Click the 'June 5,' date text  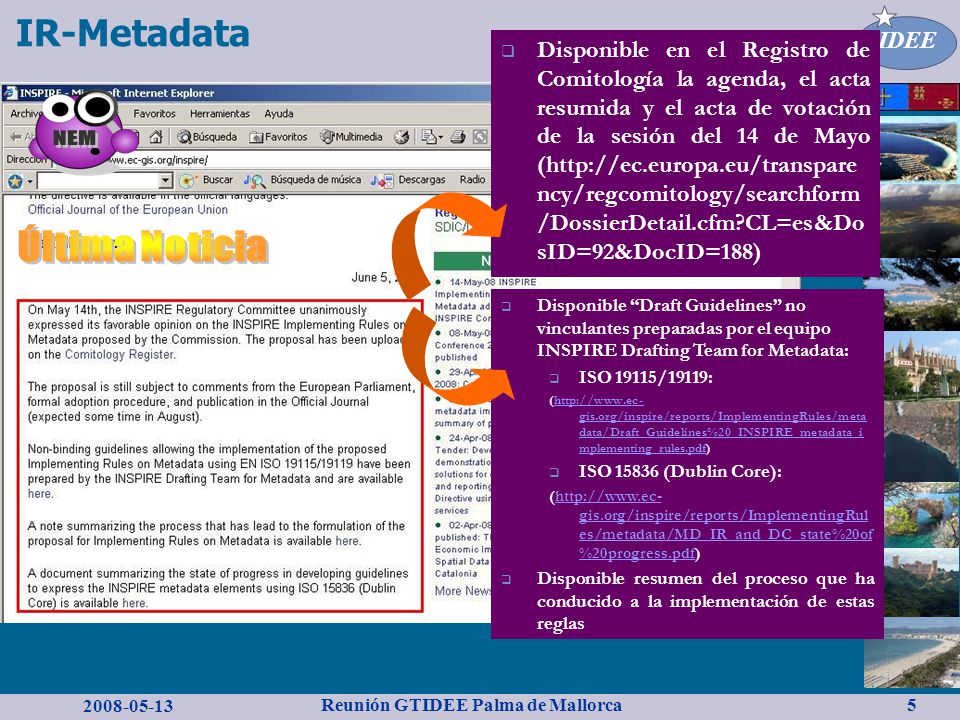coord(372,277)
